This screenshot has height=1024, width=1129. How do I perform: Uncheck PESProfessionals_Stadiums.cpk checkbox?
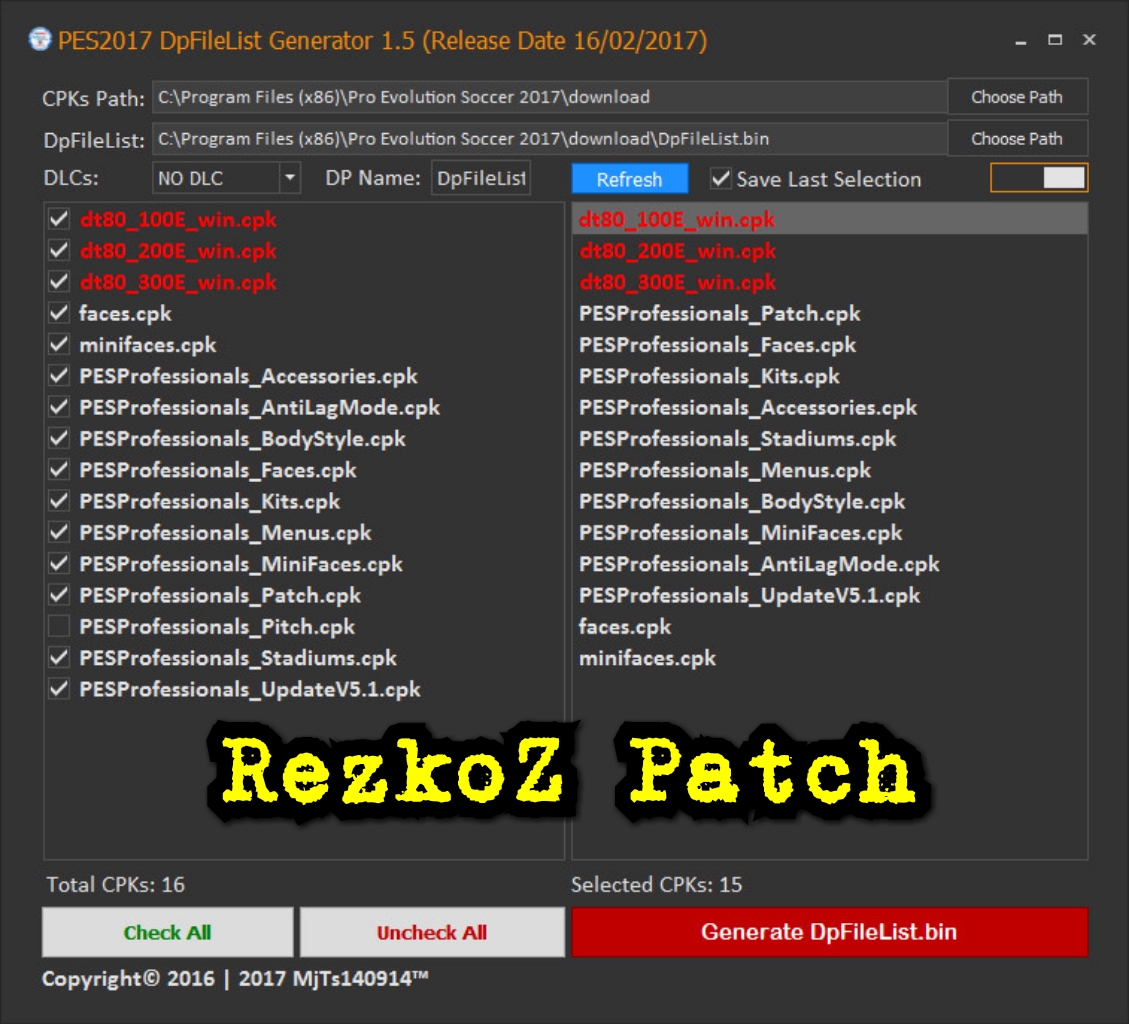[59, 657]
